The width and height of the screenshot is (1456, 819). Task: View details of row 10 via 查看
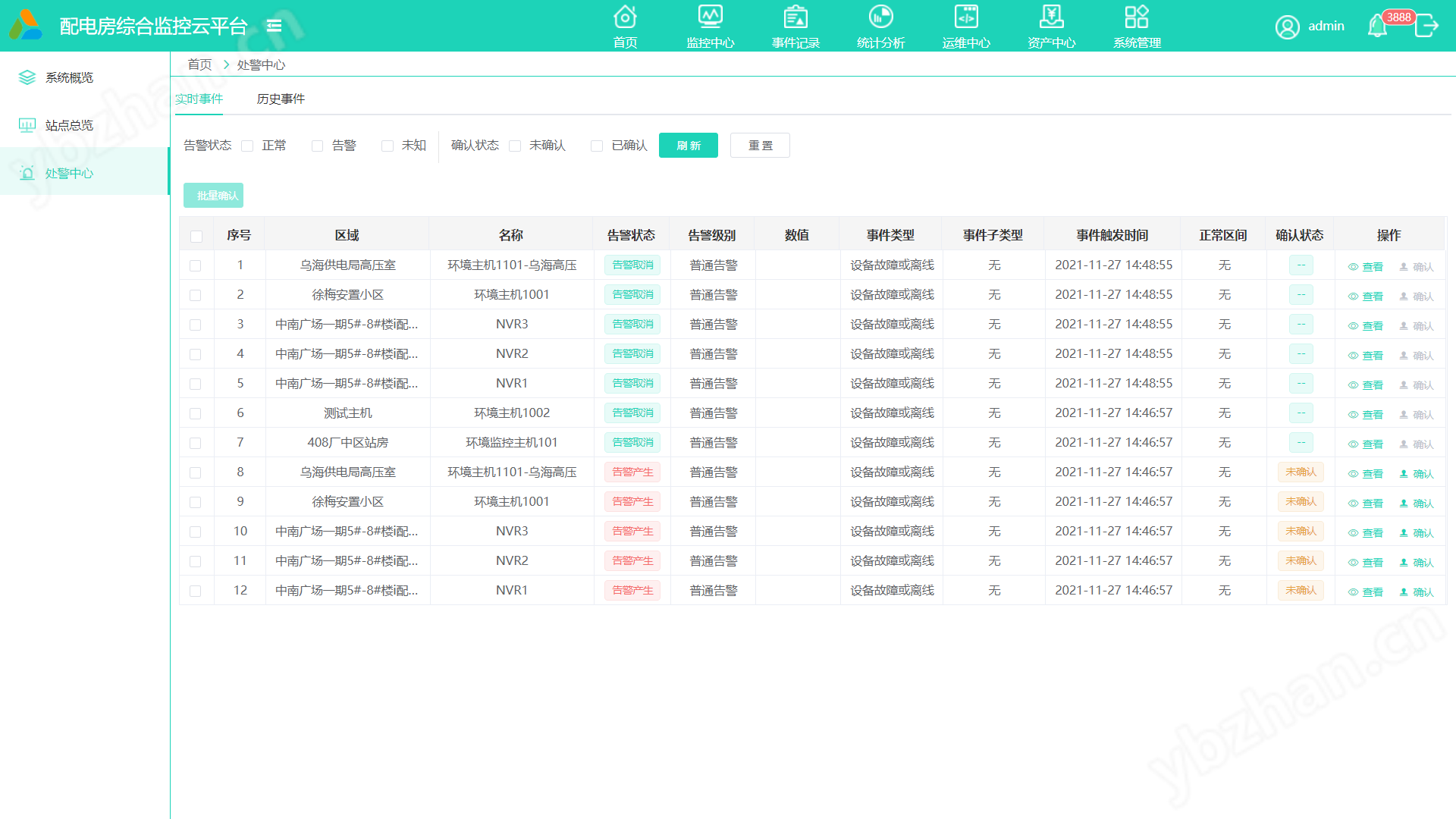click(1366, 532)
